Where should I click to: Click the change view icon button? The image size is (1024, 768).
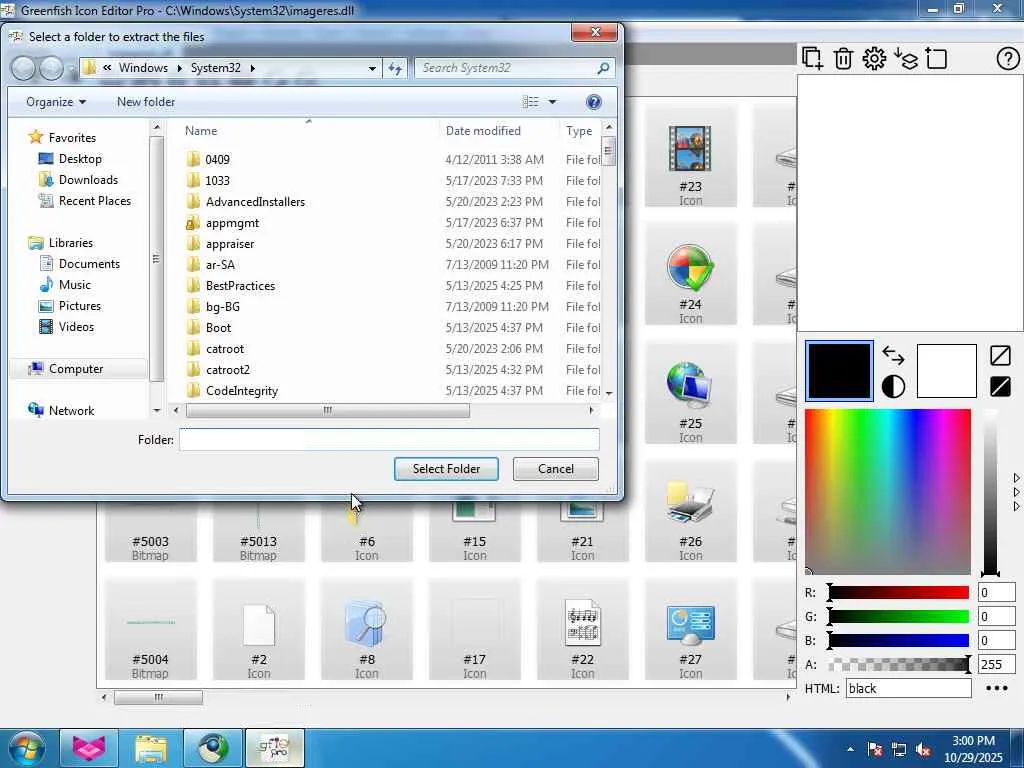(x=531, y=102)
